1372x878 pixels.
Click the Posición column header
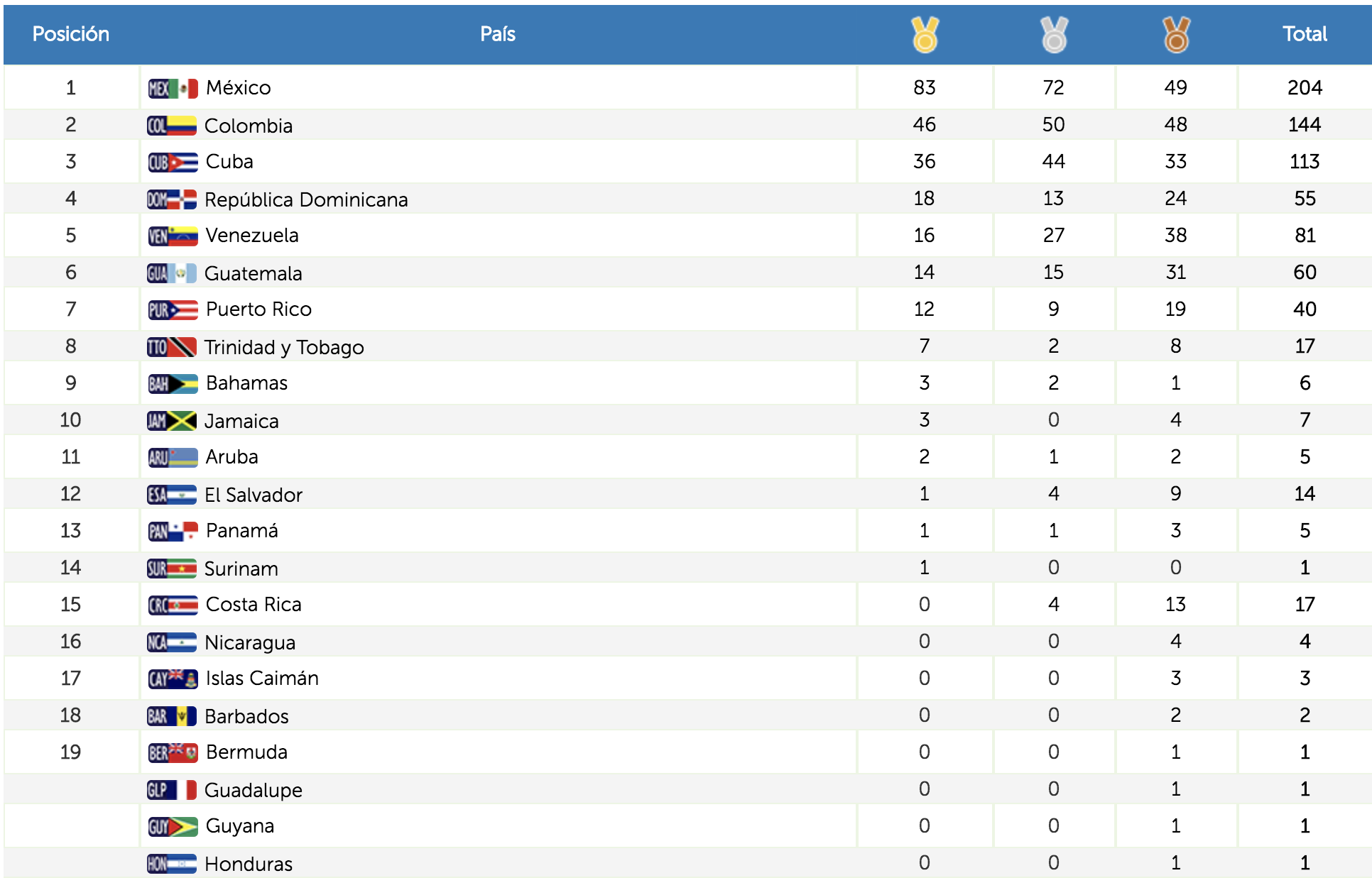[71, 34]
